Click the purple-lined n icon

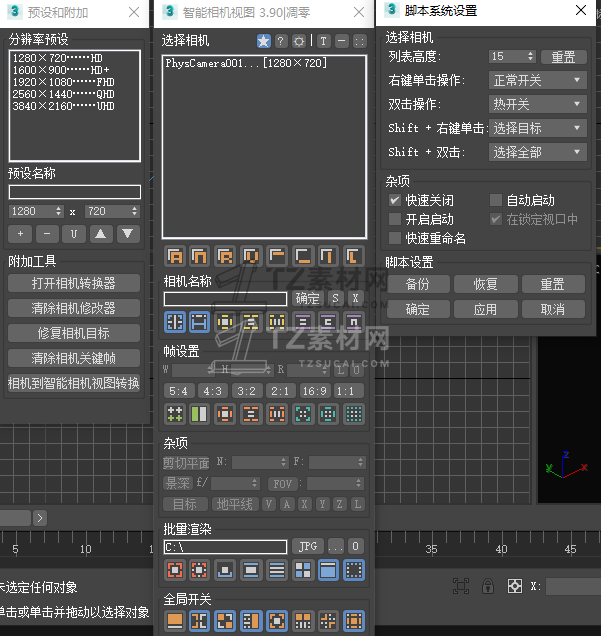[x=353, y=322]
